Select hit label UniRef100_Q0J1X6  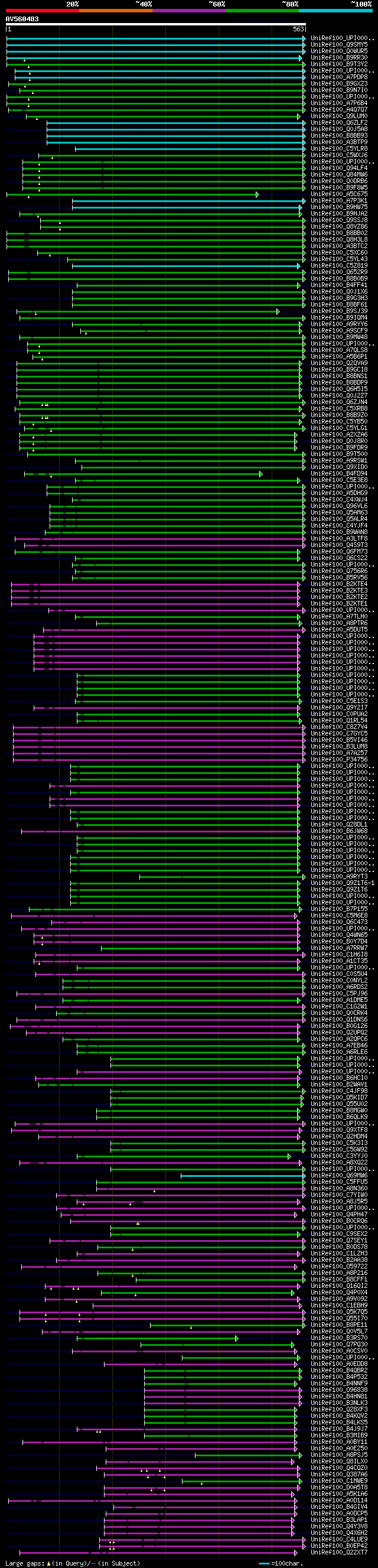point(339,292)
